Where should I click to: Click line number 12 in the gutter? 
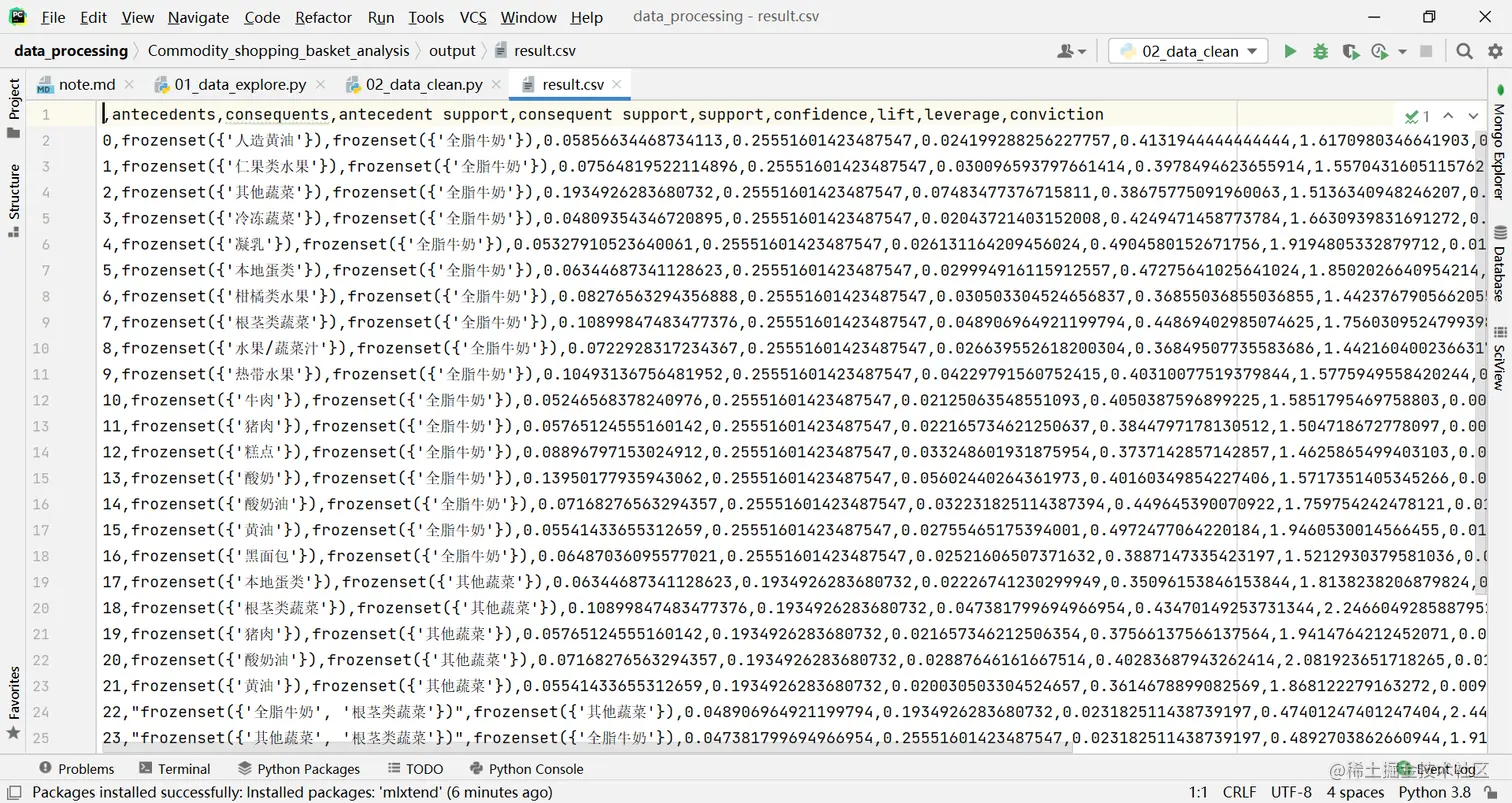coord(40,400)
